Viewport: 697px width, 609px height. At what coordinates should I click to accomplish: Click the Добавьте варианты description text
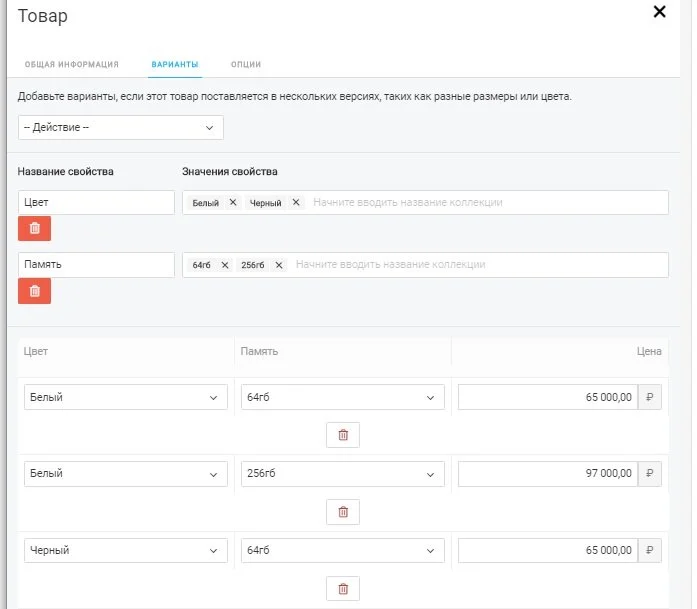(294, 96)
